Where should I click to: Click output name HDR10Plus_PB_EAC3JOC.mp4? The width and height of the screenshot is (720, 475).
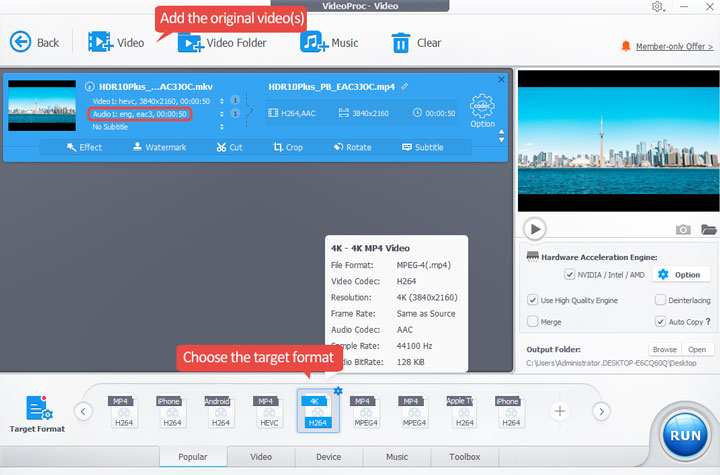coord(331,86)
